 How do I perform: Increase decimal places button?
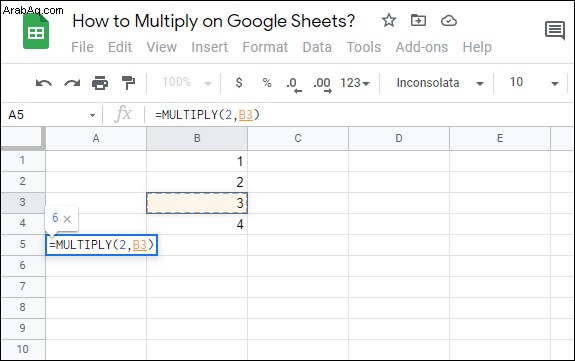[x=322, y=84]
